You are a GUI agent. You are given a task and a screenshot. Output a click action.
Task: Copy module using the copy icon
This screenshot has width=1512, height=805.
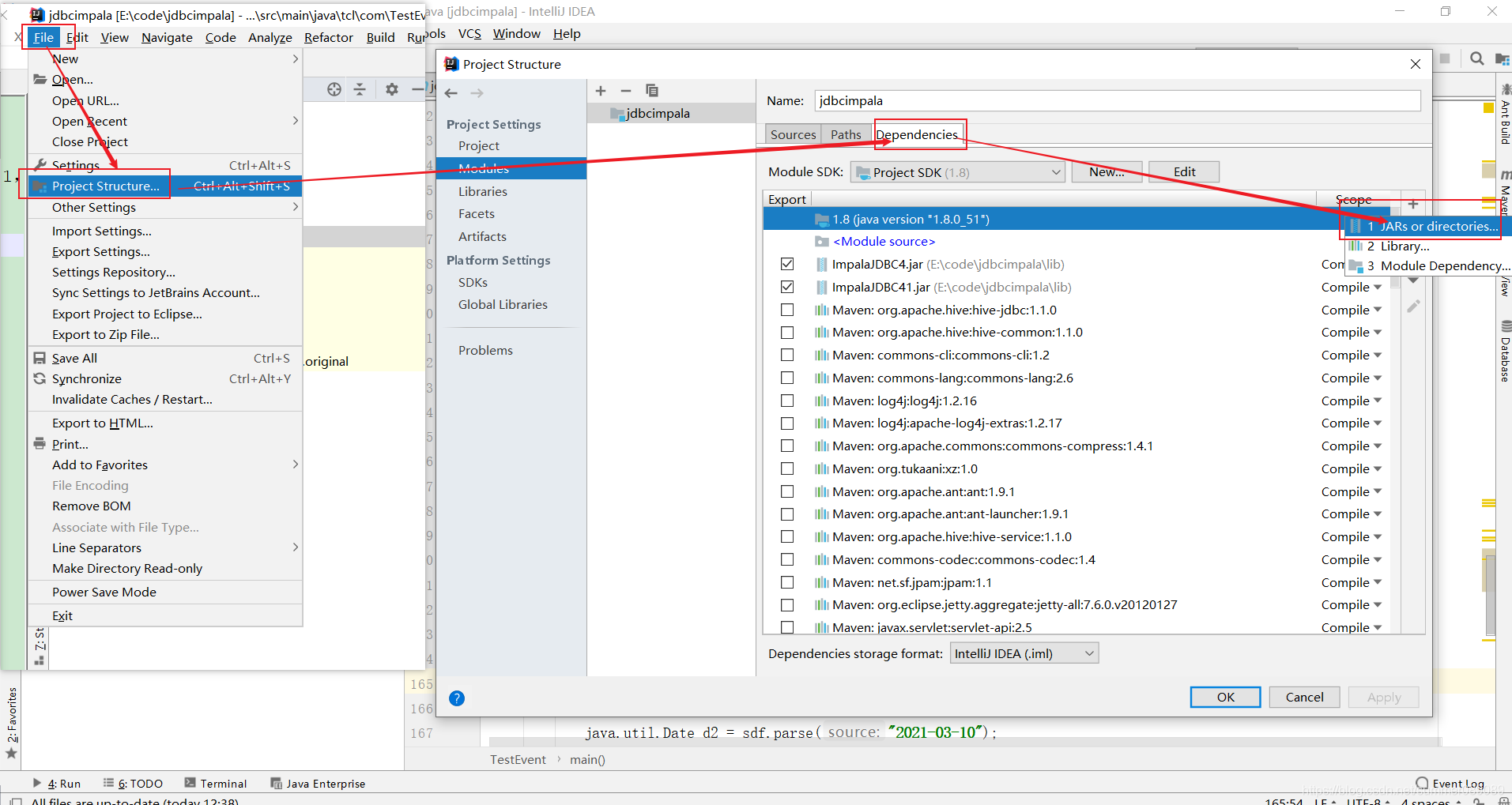click(651, 91)
